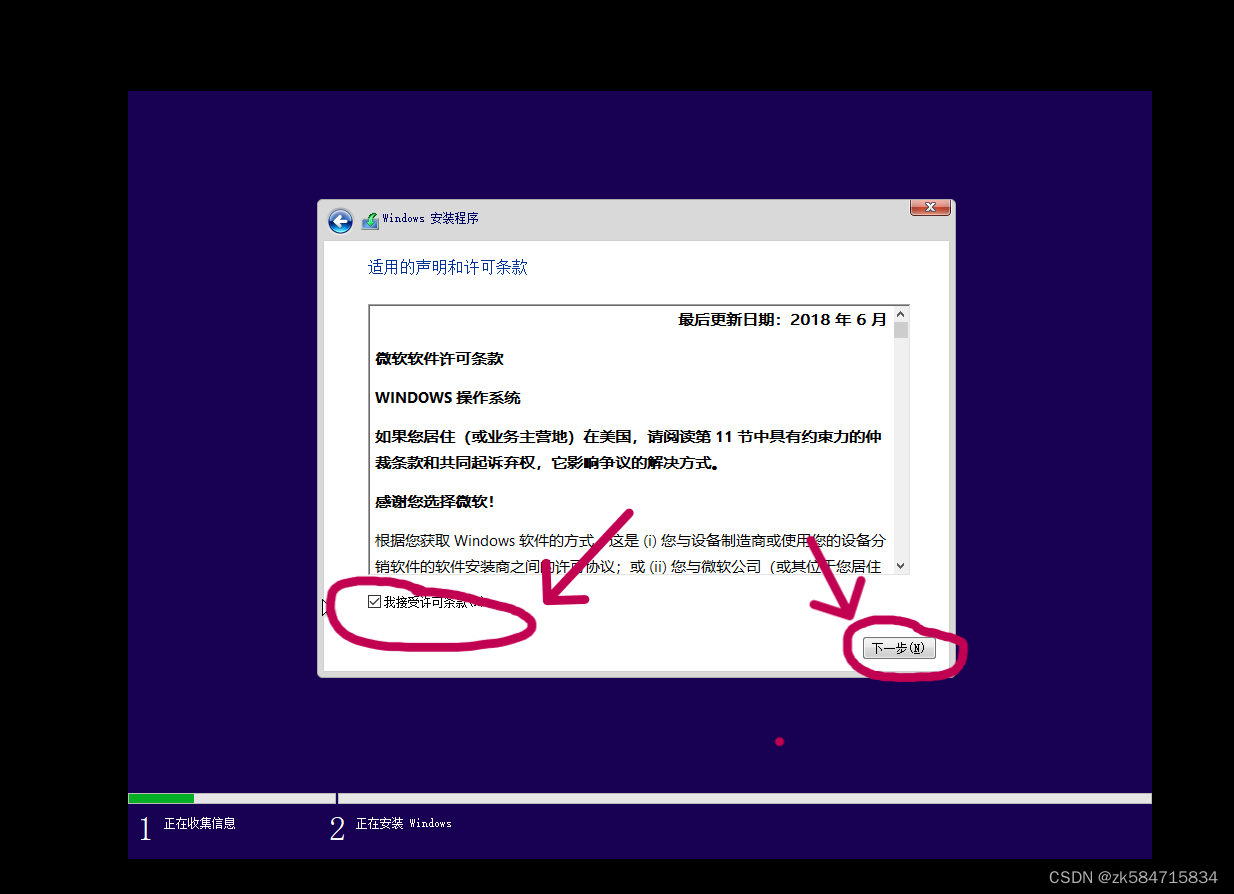
Task: Click the 适用的声明和许可条款 heading
Action: coord(447,267)
